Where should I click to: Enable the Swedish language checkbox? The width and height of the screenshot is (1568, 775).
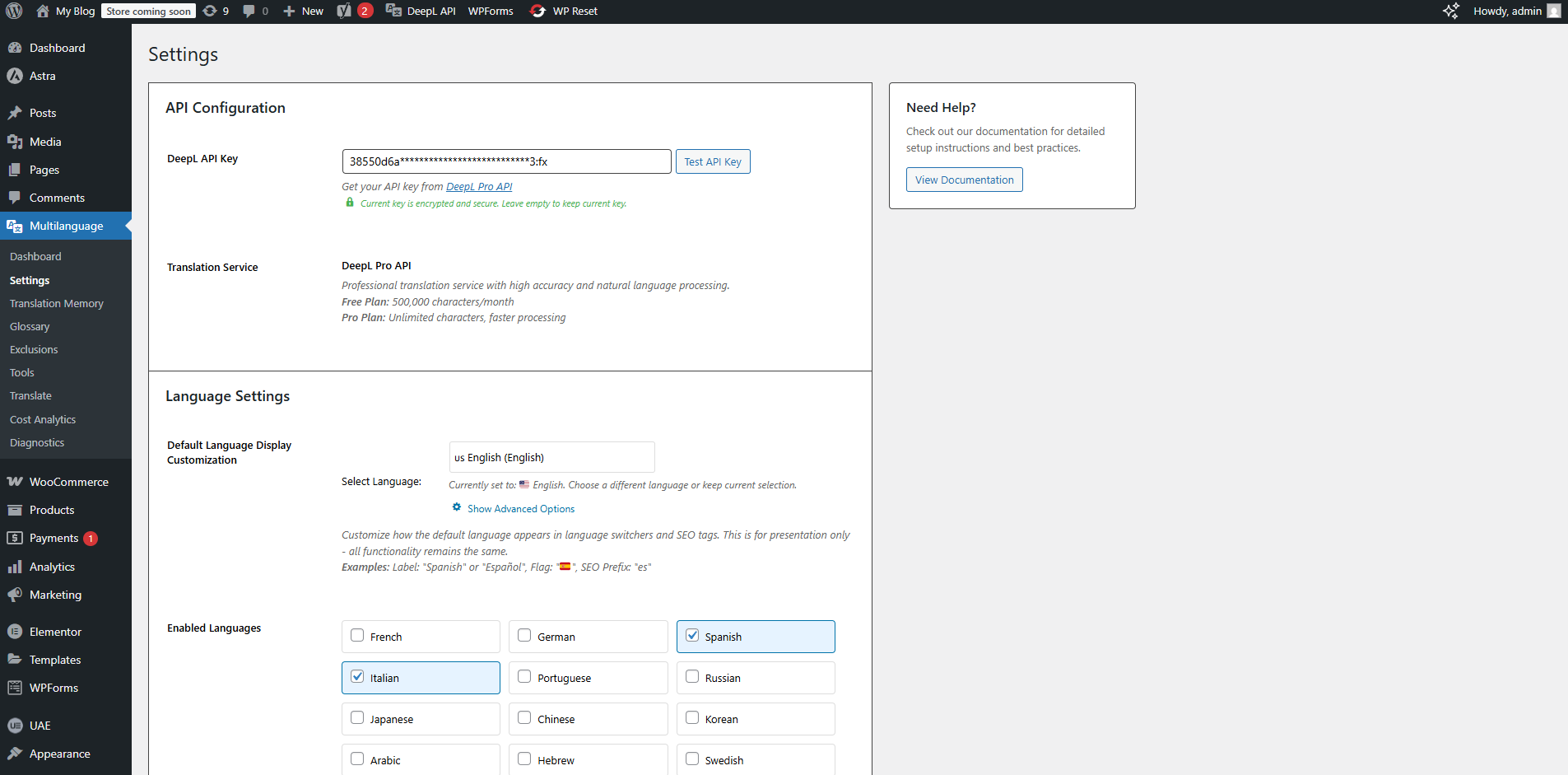(x=692, y=759)
